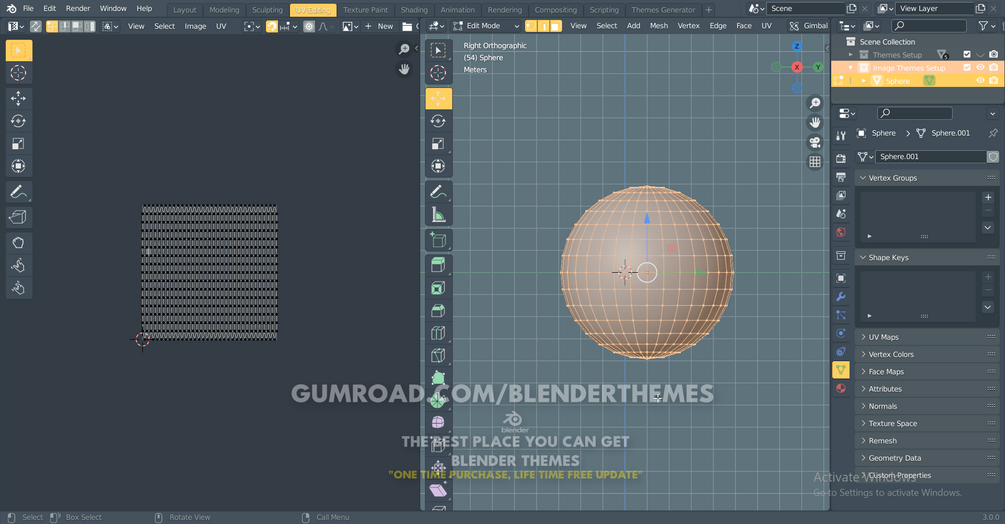Open the Output properties tab

841,177
